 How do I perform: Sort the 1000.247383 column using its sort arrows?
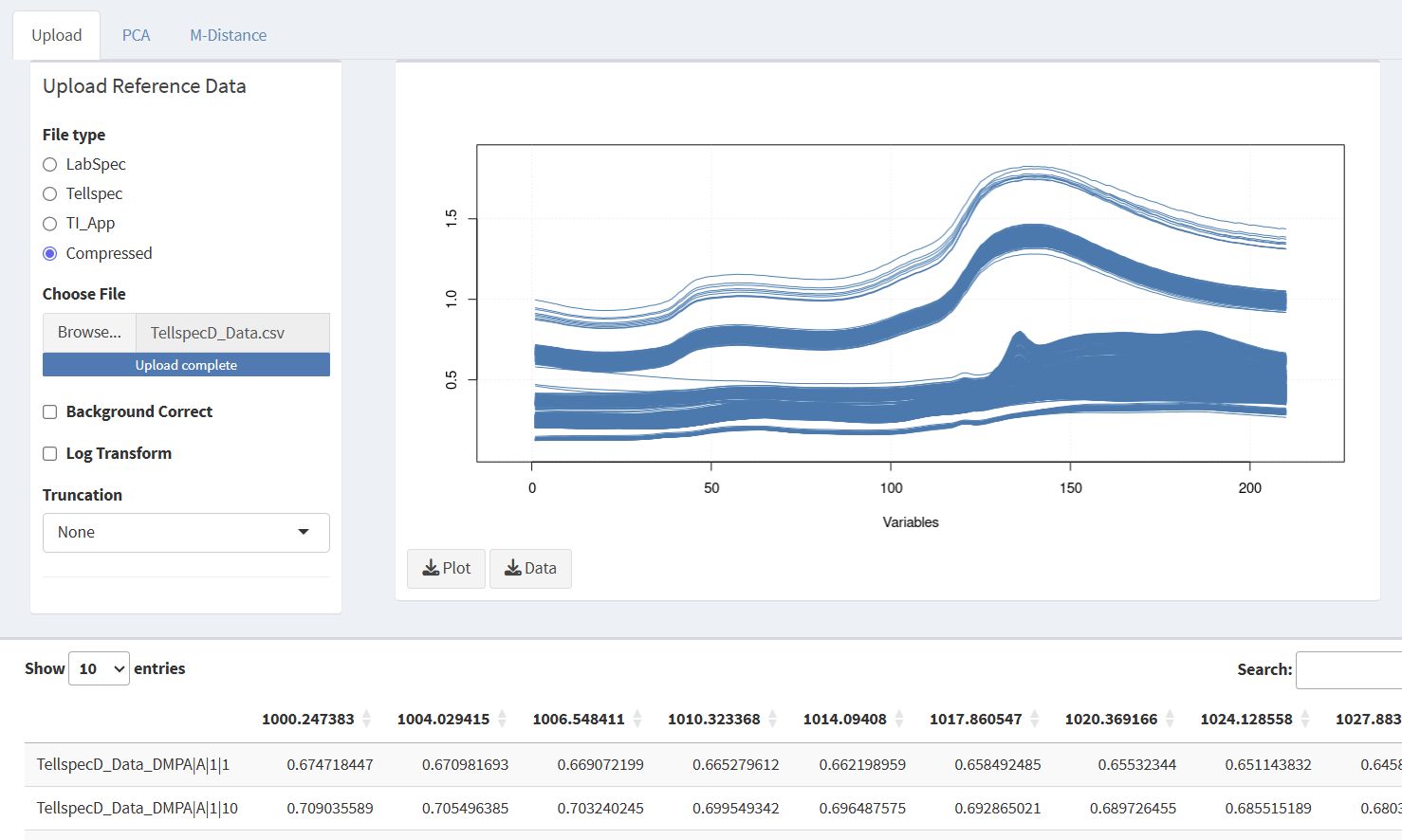368,719
